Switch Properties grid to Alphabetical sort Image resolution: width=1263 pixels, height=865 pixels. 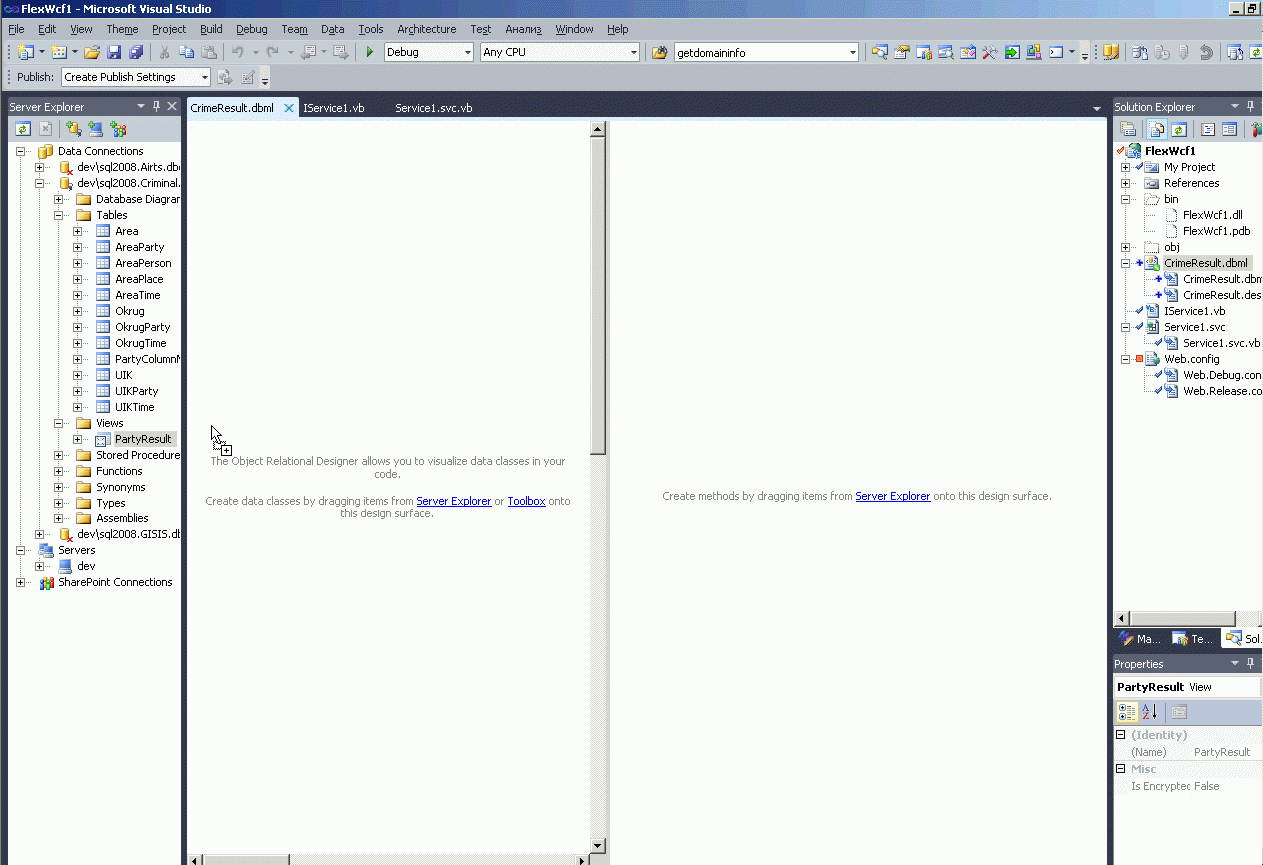pyautogui.click(x=1150, y=712)
